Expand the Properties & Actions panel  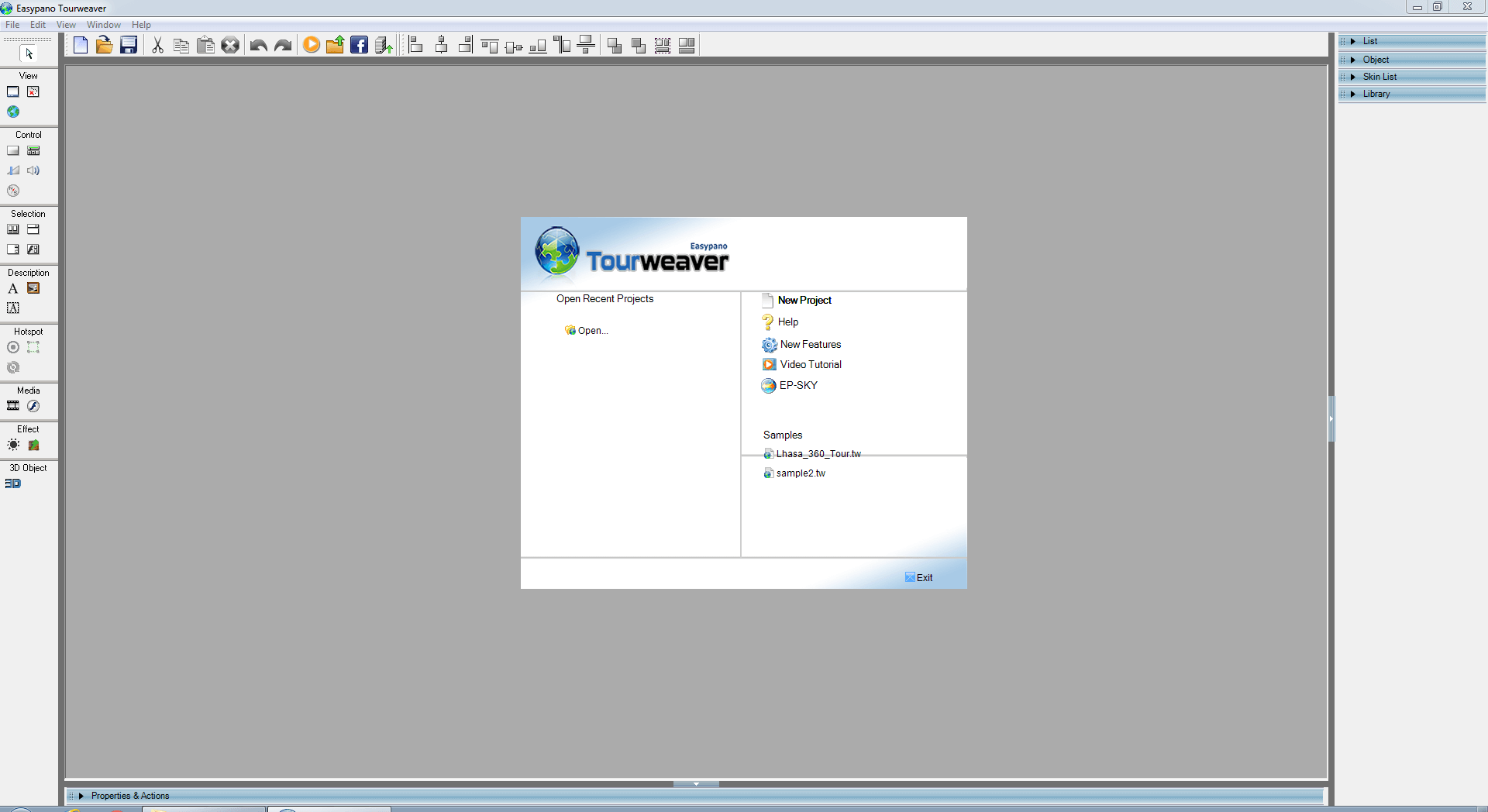(x=695, y=796)
